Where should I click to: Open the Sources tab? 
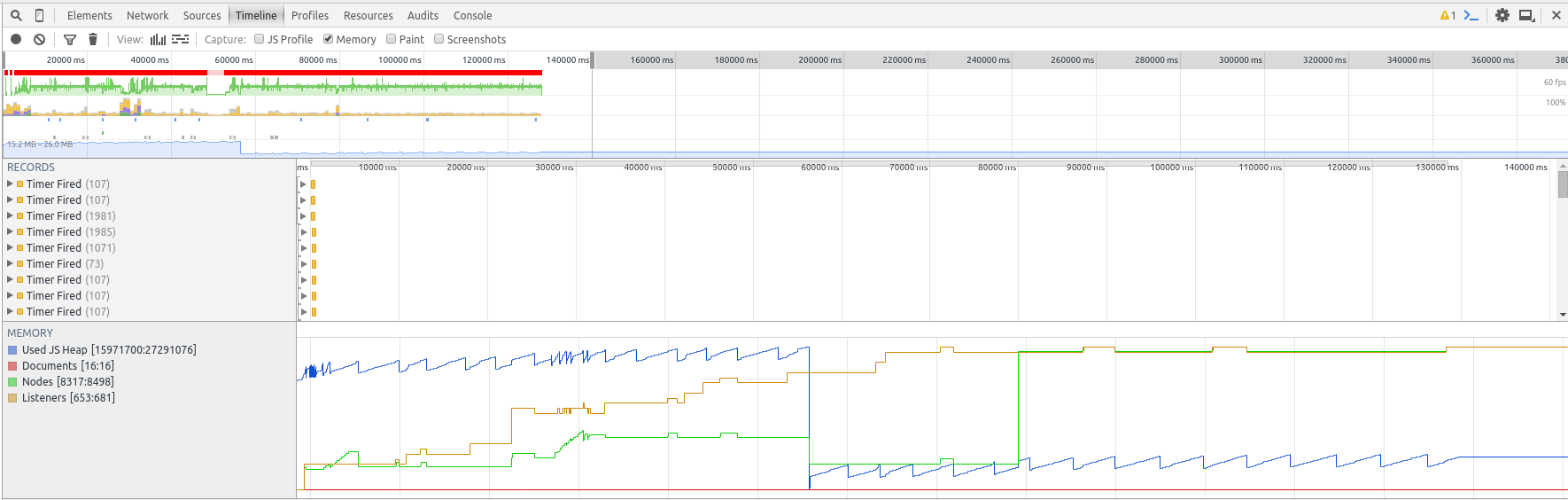[x=202, y=15]
